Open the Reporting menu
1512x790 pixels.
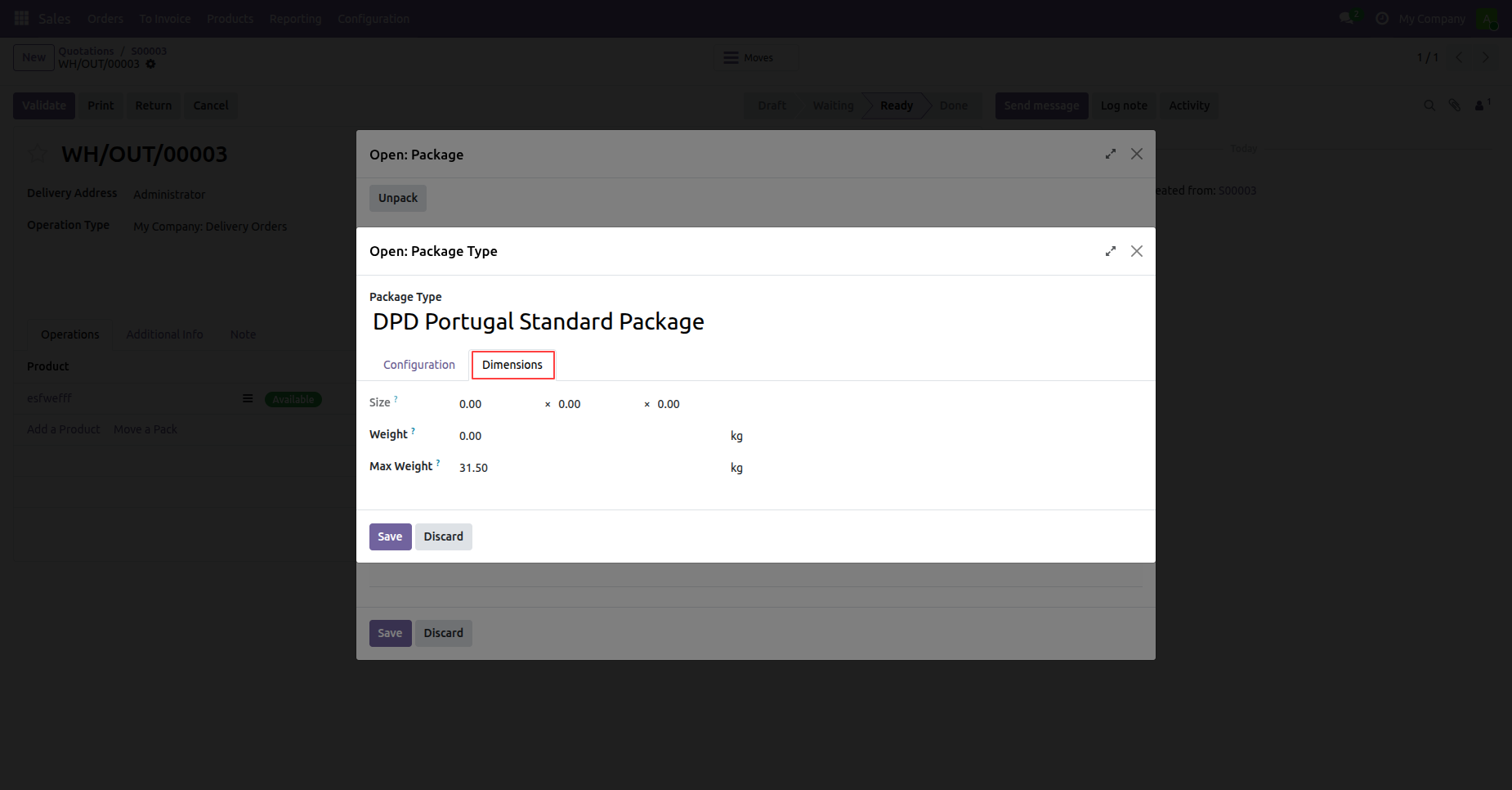pos(296,19)
